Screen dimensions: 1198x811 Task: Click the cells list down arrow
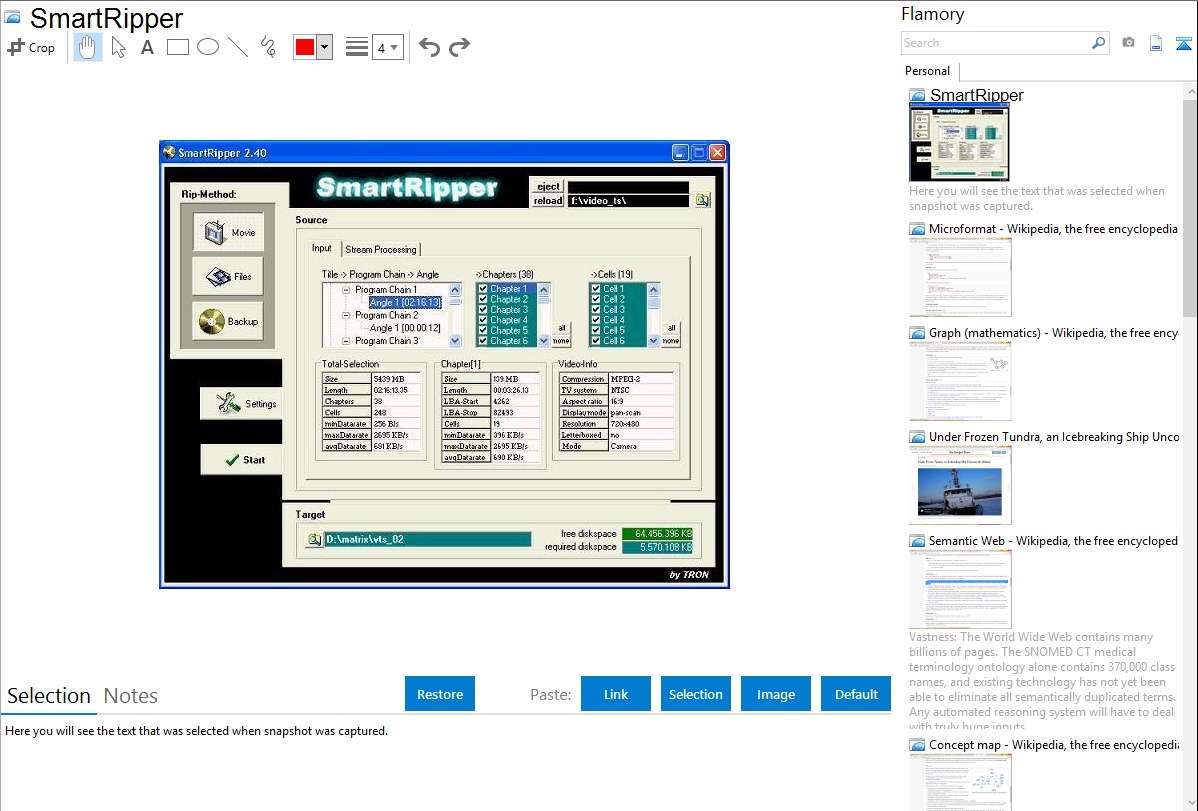653,341
